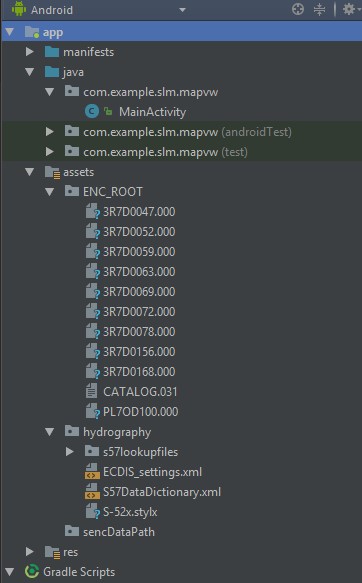The image size is (362, 583).
Task: Click the MainActivity class icon
Action: click(92, 112)
